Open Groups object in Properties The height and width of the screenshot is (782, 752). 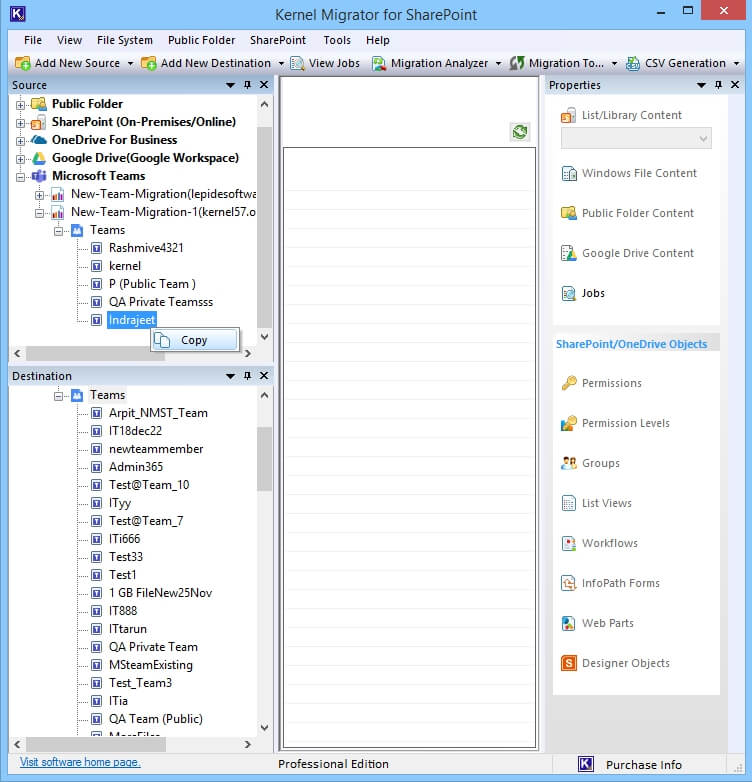point(590,463)
